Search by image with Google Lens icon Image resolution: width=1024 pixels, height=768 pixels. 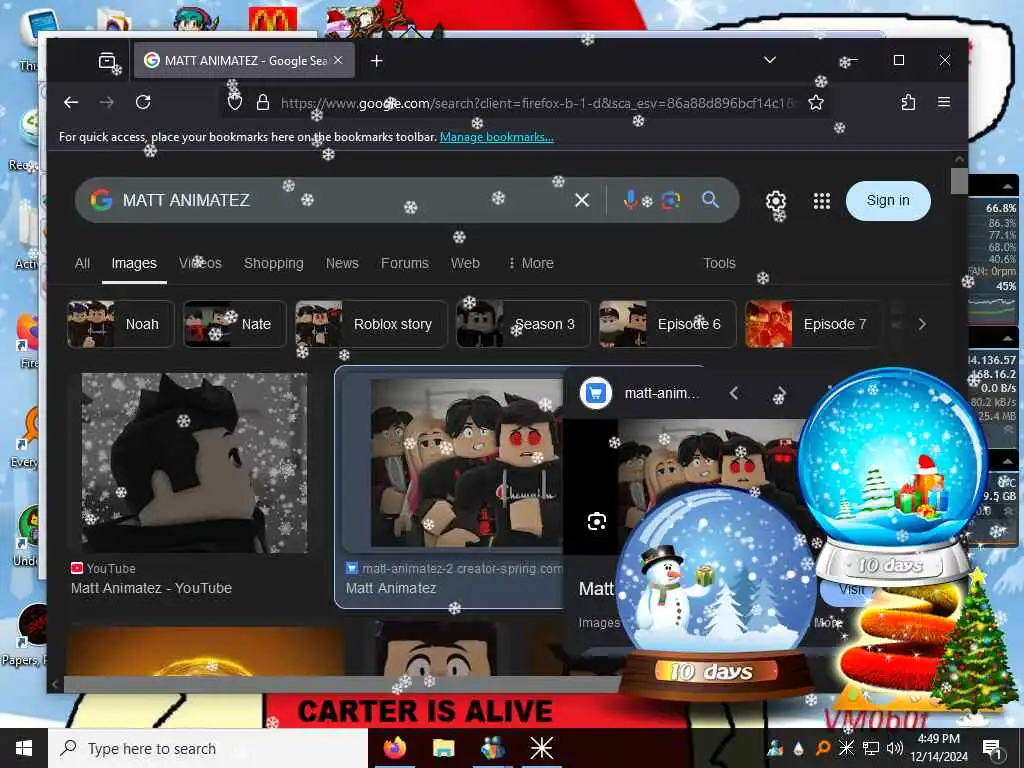[x=671, y=200]
